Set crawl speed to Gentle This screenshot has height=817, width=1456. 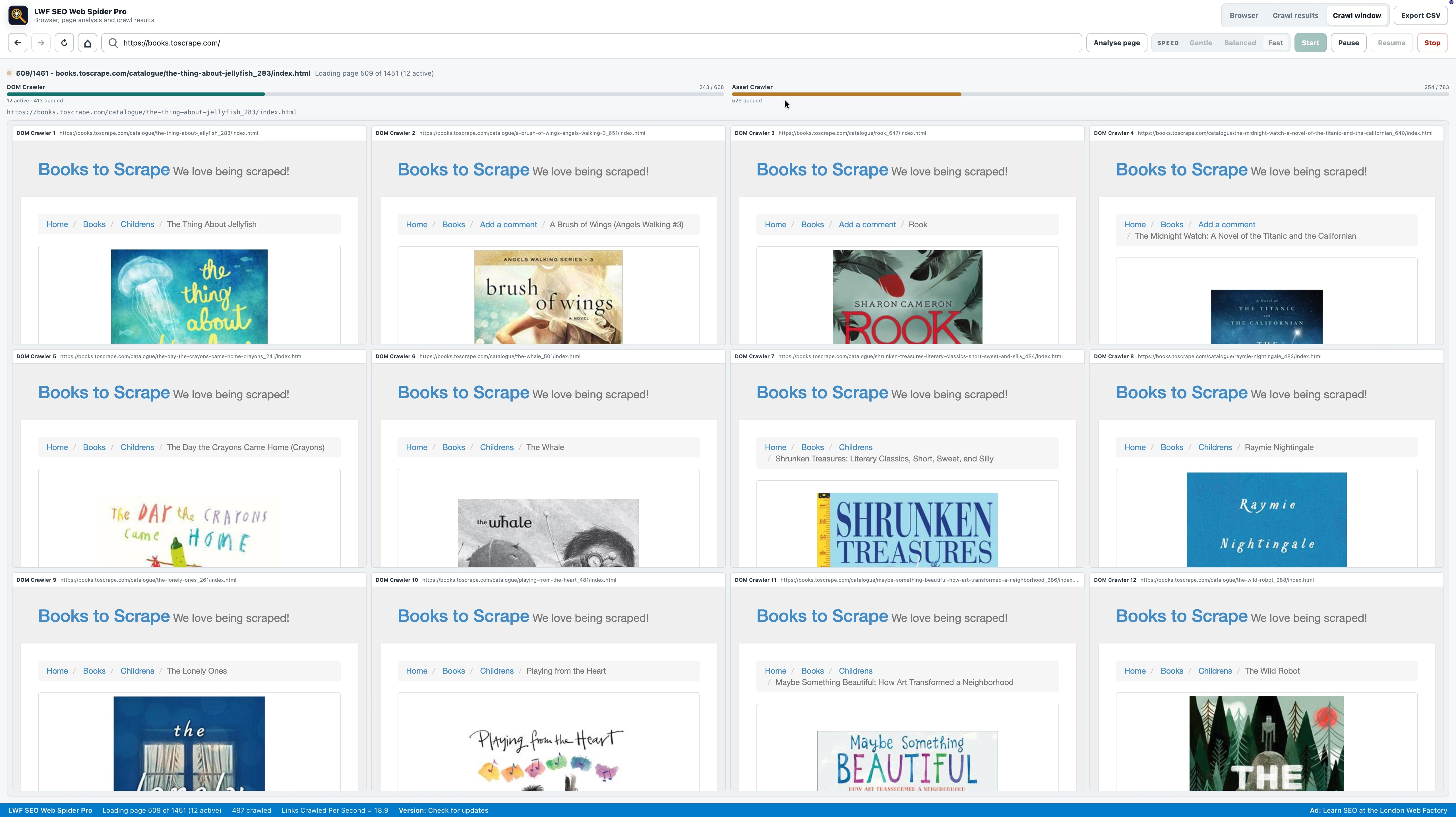coord(1200,43)
